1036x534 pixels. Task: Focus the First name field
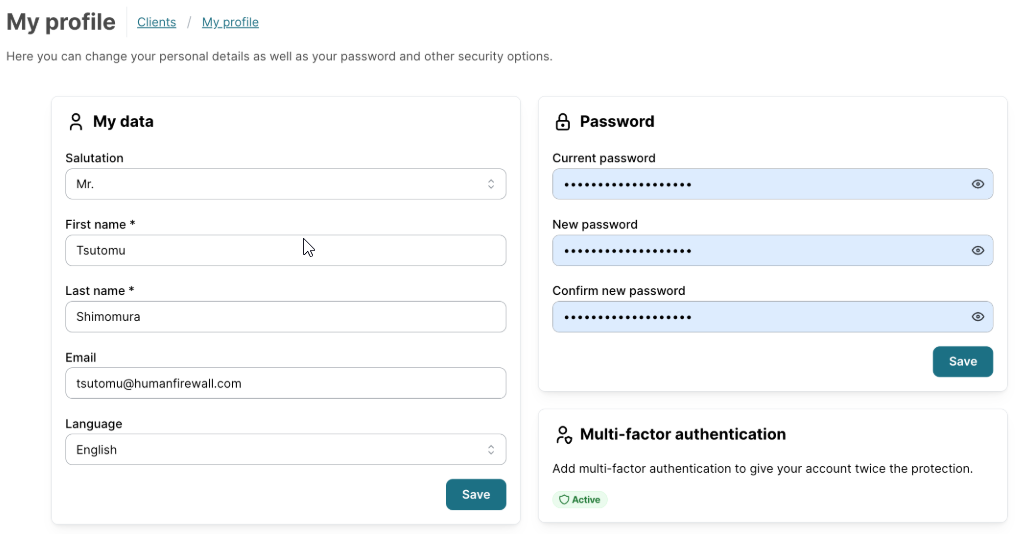pos(285,251)
